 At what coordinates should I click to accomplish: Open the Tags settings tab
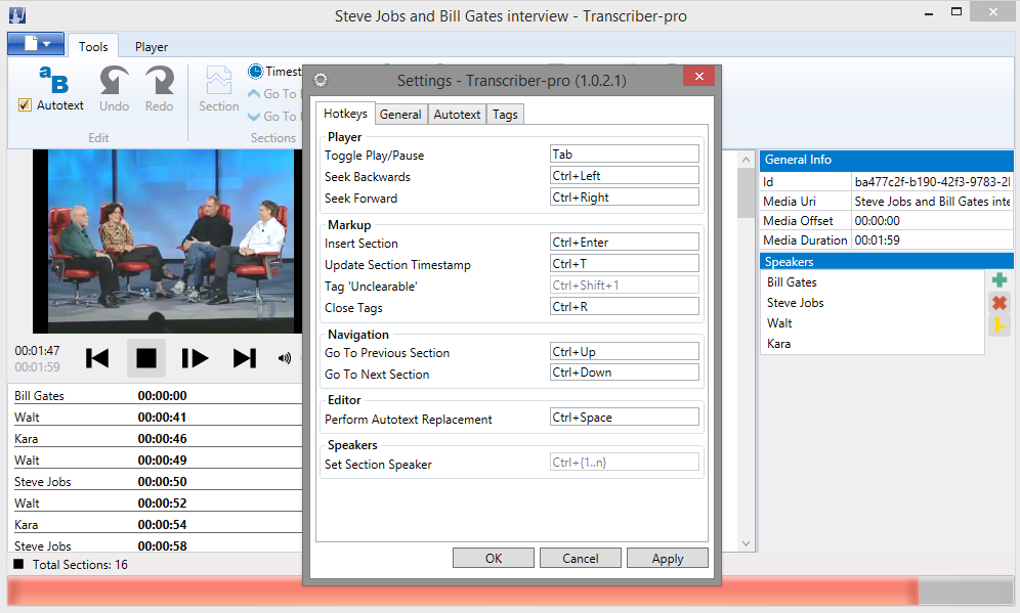click(x=505, y=115)
